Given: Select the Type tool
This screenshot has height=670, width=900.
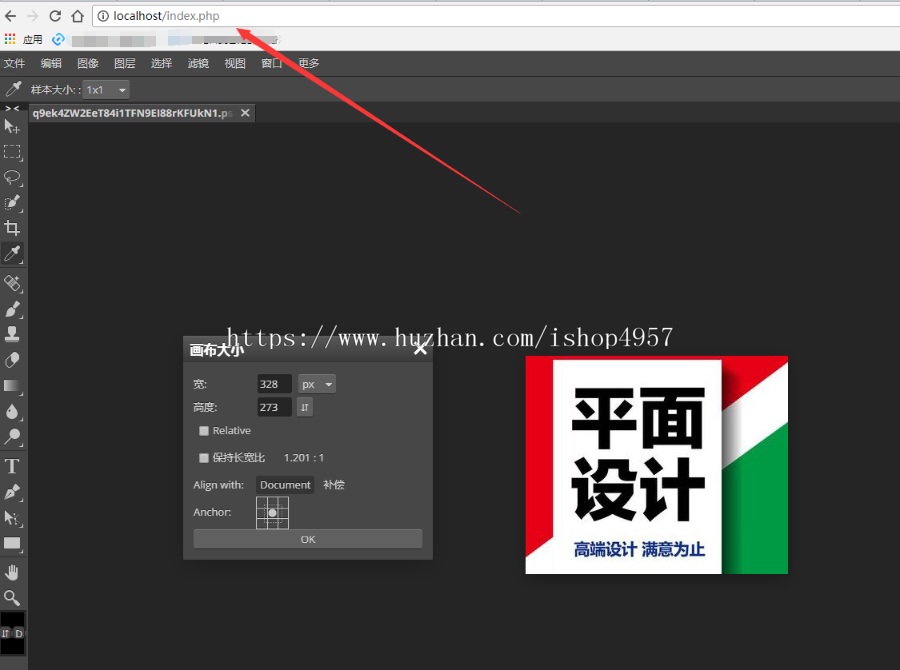Looking at the screenshot, I should click(12, 466).
